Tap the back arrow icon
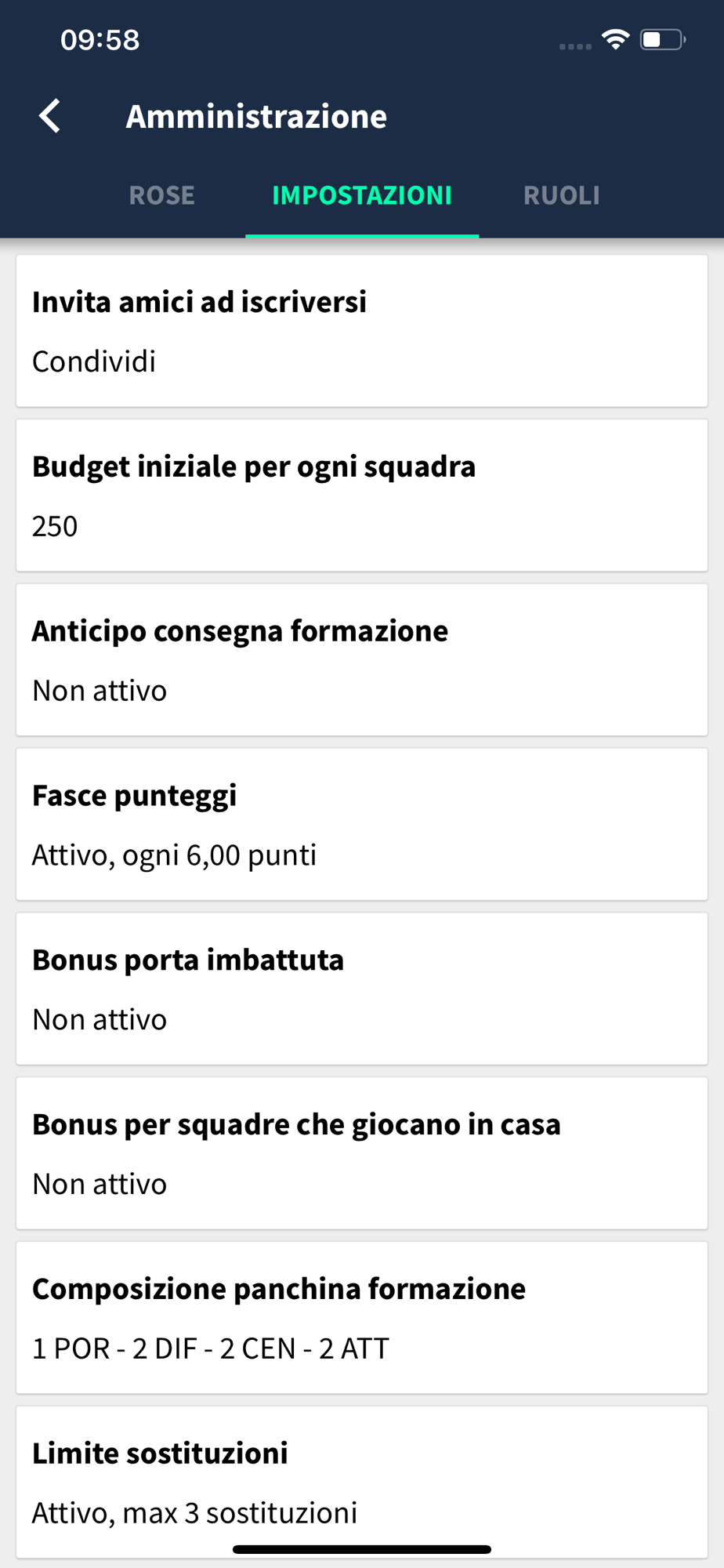 (x=50, y=116)
